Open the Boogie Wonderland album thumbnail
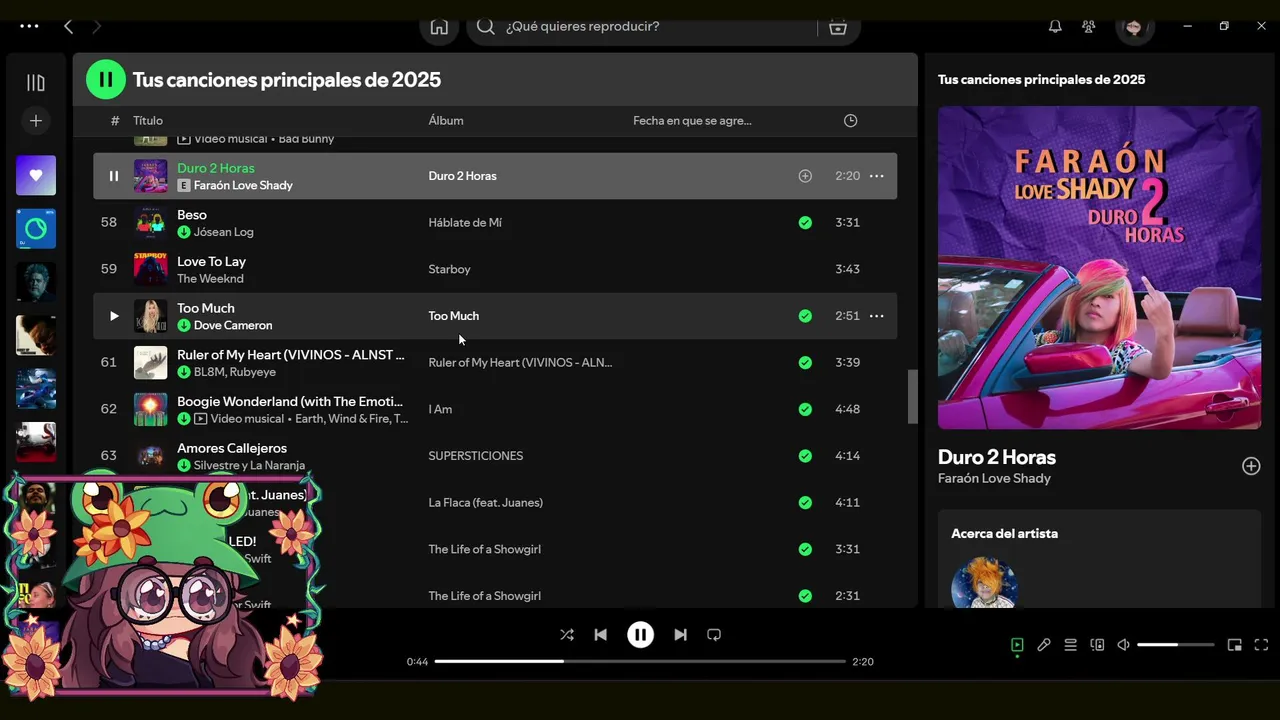1280x720 pixels. point(151,409)
